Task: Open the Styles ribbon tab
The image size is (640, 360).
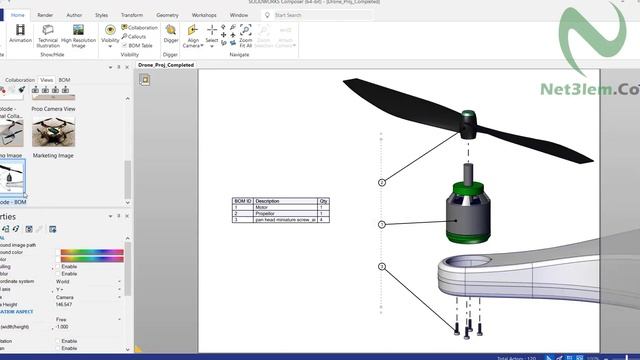Action: pos(102,15)
